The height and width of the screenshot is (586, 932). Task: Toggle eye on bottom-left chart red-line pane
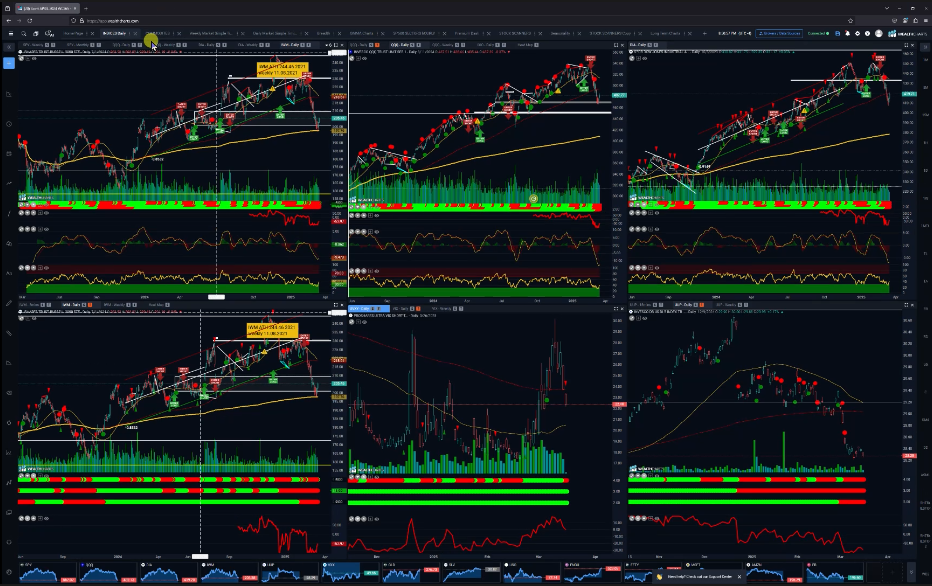[x=46, y=518]
